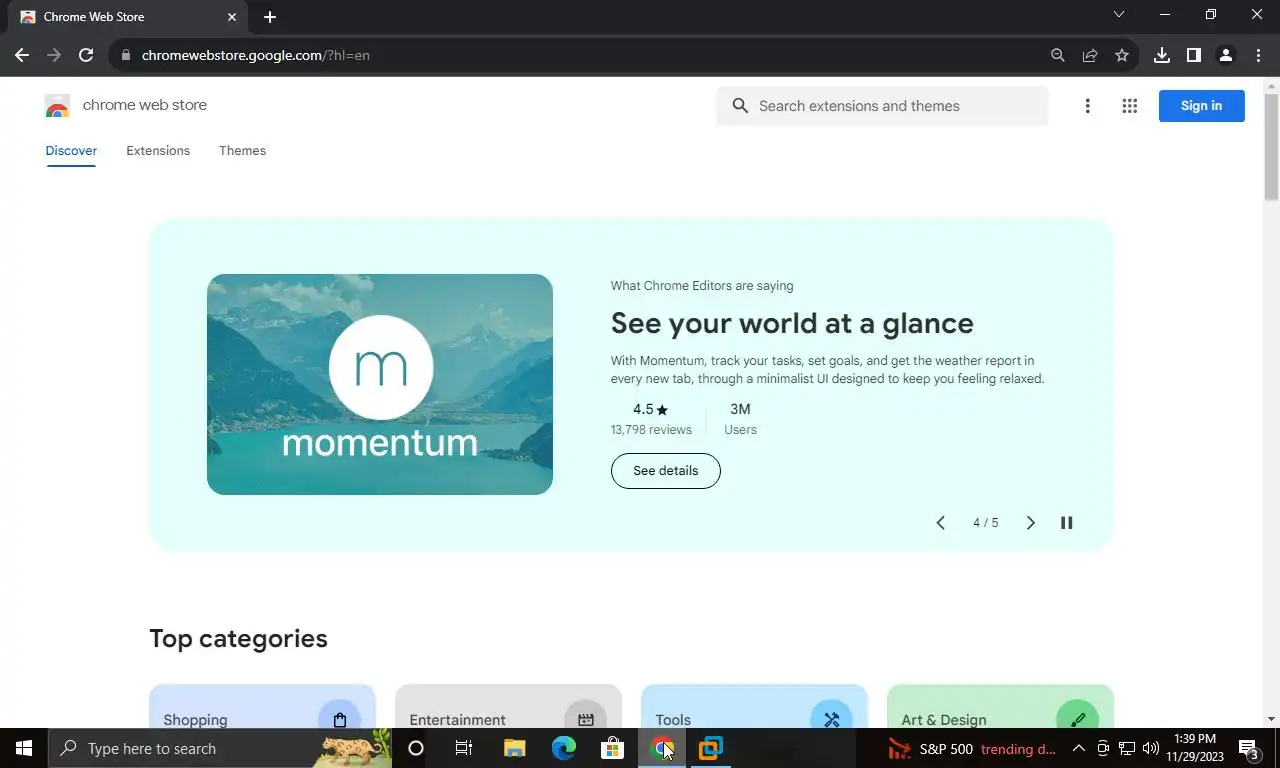Click the page vertical scrollbar thumb
1280x768 pixels.
1272,146
